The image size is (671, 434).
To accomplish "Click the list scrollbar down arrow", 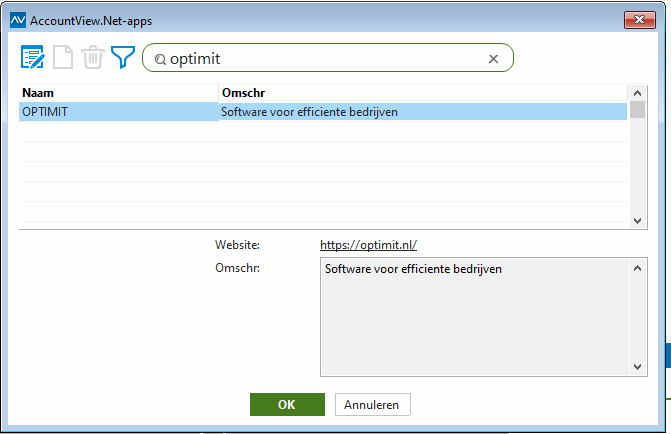I will pyautogui.click(x=638, y=221).
